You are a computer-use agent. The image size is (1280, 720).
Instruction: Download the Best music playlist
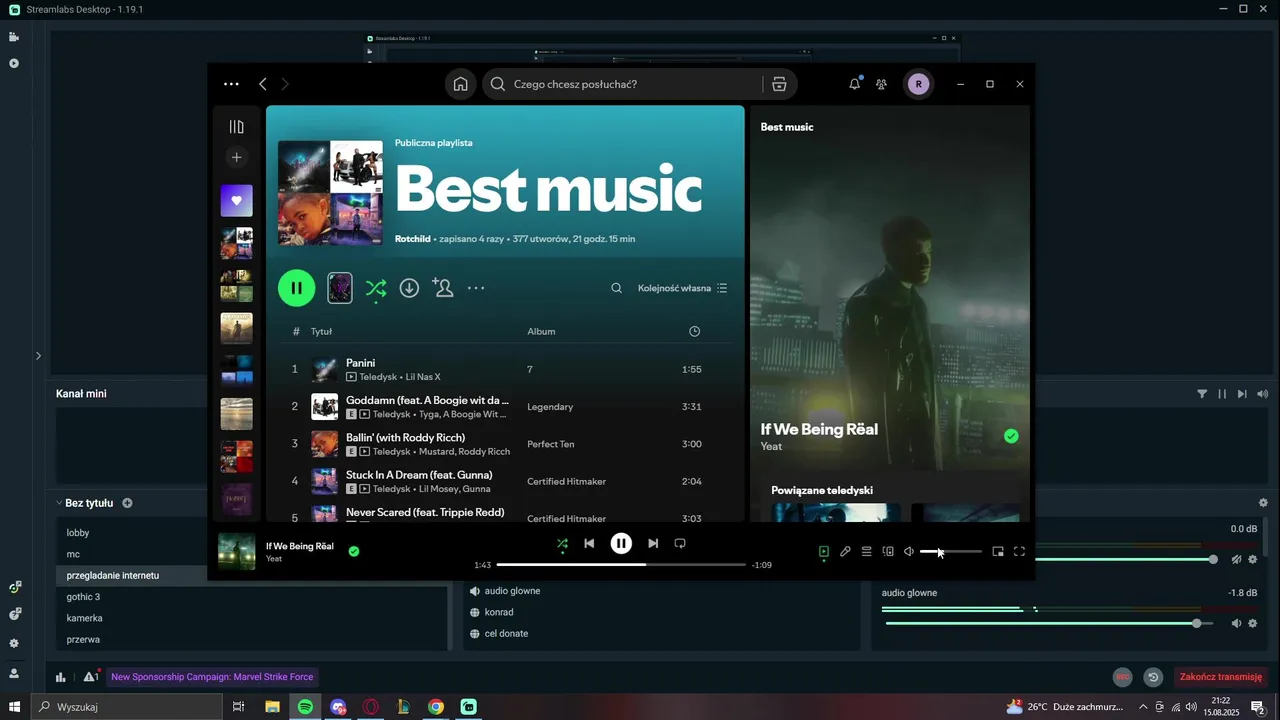coord(409,288)
